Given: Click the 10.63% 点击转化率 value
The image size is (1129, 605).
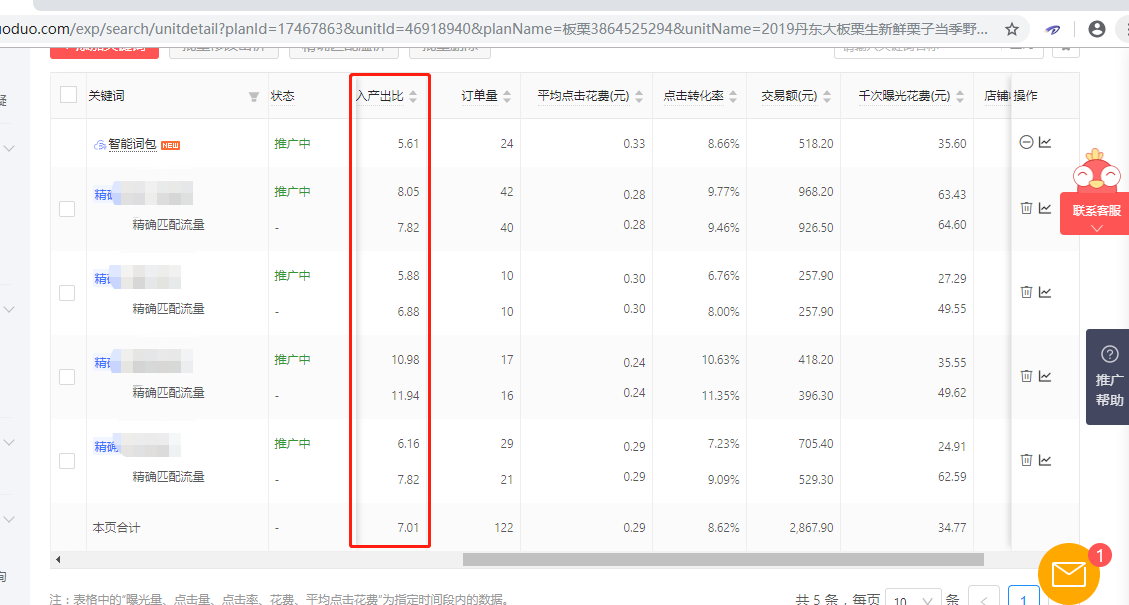Looking at the screenshot, I should tap(721, 359).
